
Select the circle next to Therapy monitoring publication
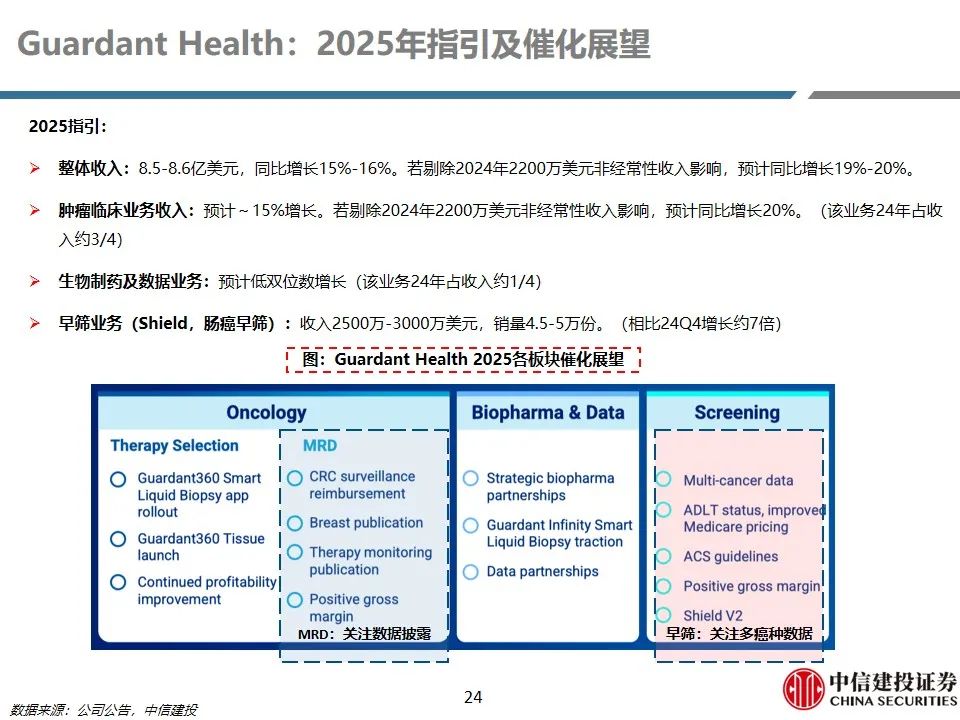point(295,552)
